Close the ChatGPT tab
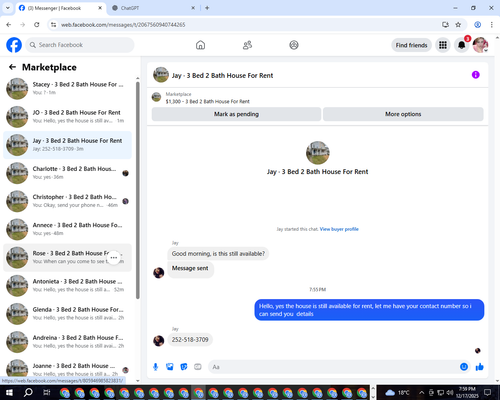This screenshot has width=500, height=400. point(193,8)
